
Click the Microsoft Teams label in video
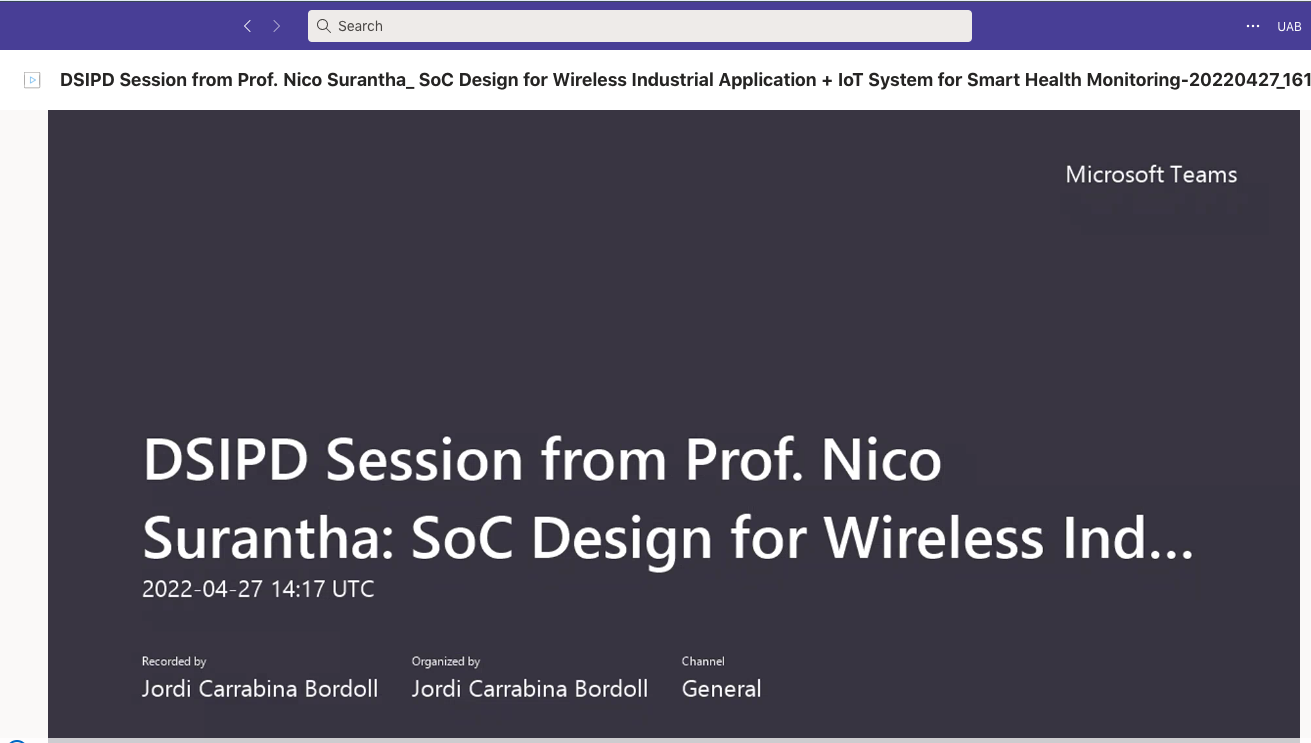1151,175
